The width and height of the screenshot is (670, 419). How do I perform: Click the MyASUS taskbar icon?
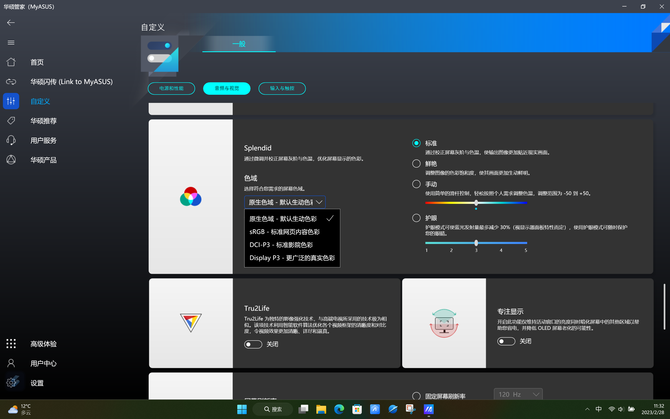tap(429, 410)
